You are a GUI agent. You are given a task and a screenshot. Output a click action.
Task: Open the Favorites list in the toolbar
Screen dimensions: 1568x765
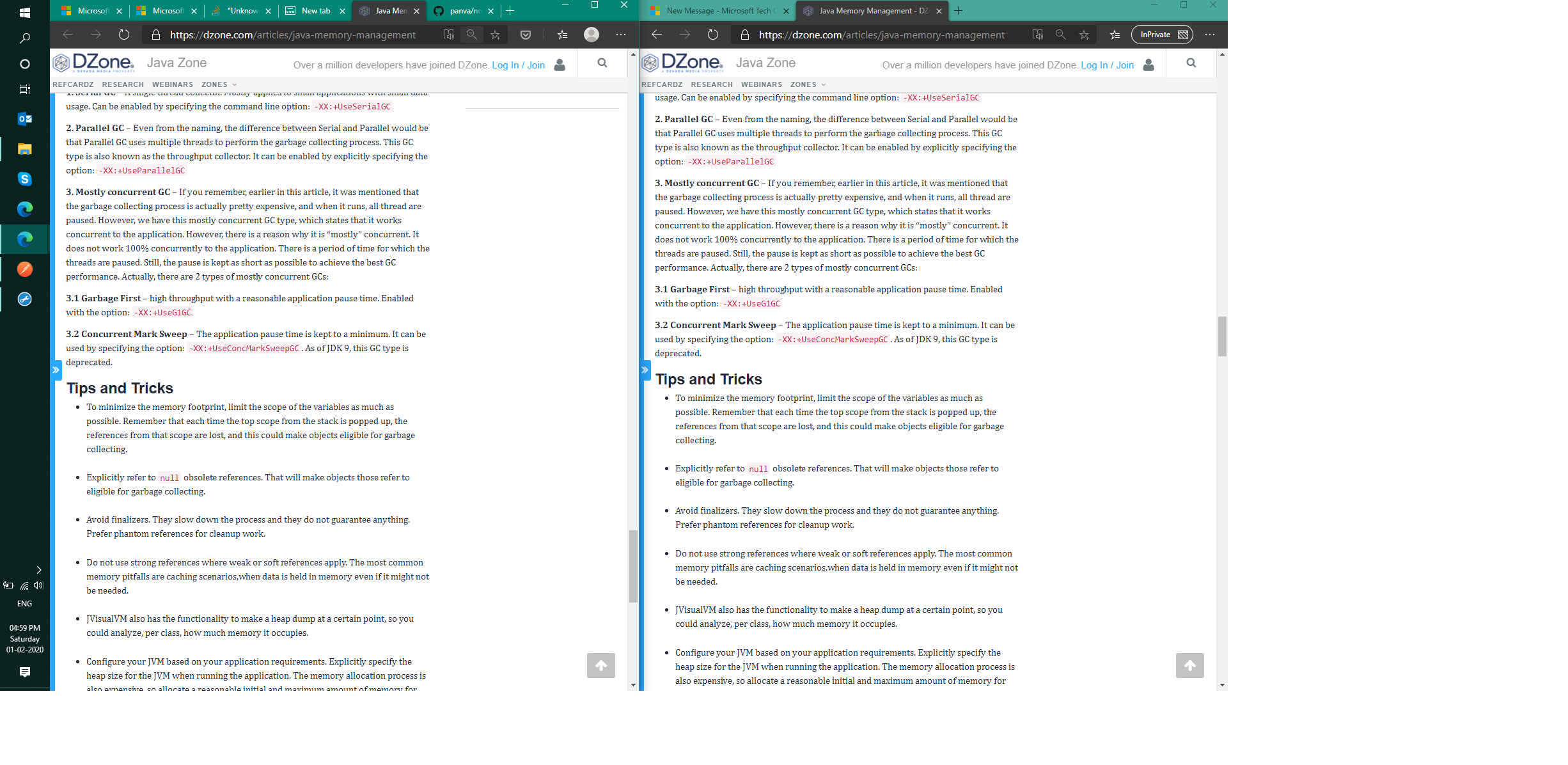pos(562,35)
